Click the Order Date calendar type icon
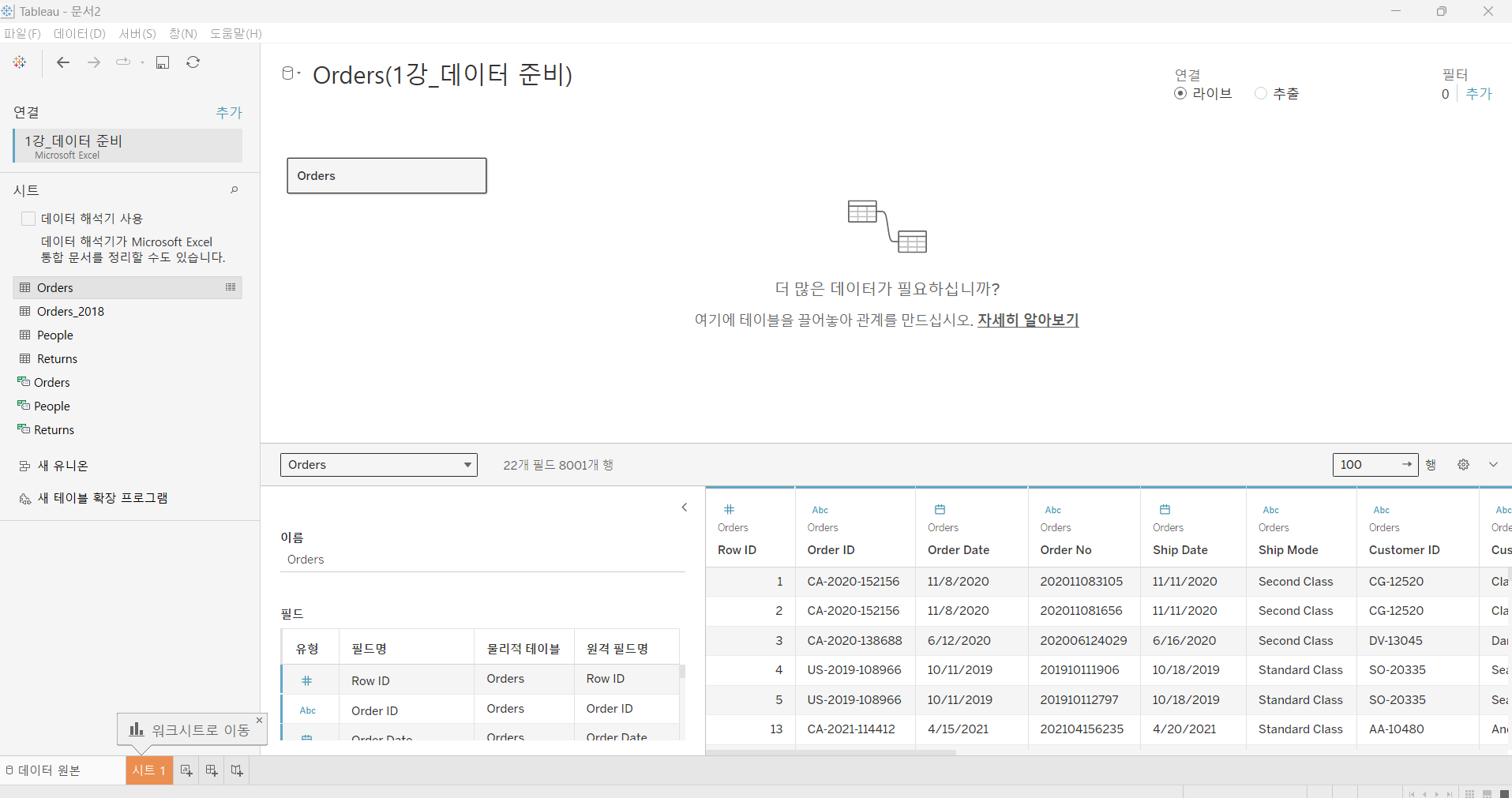 point(940,509)
